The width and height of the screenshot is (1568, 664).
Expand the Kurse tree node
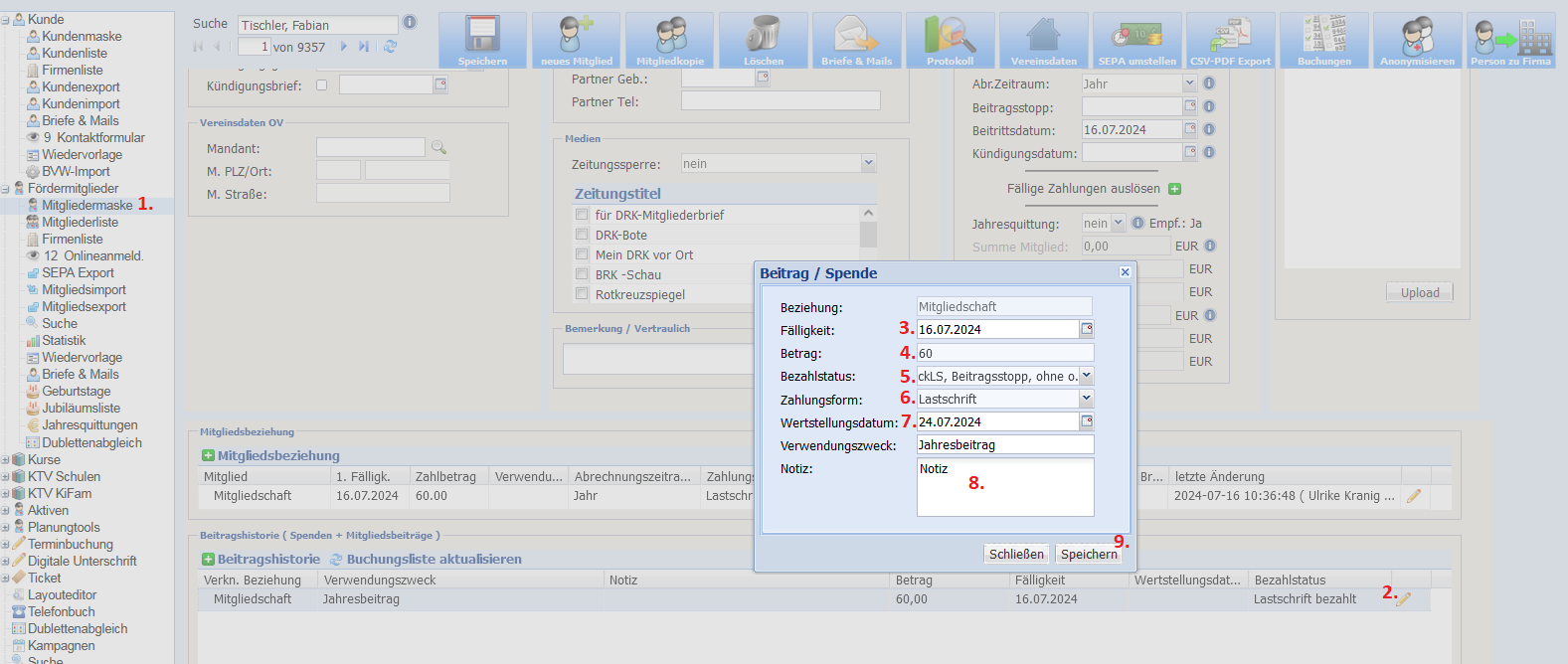pos(5,460)
